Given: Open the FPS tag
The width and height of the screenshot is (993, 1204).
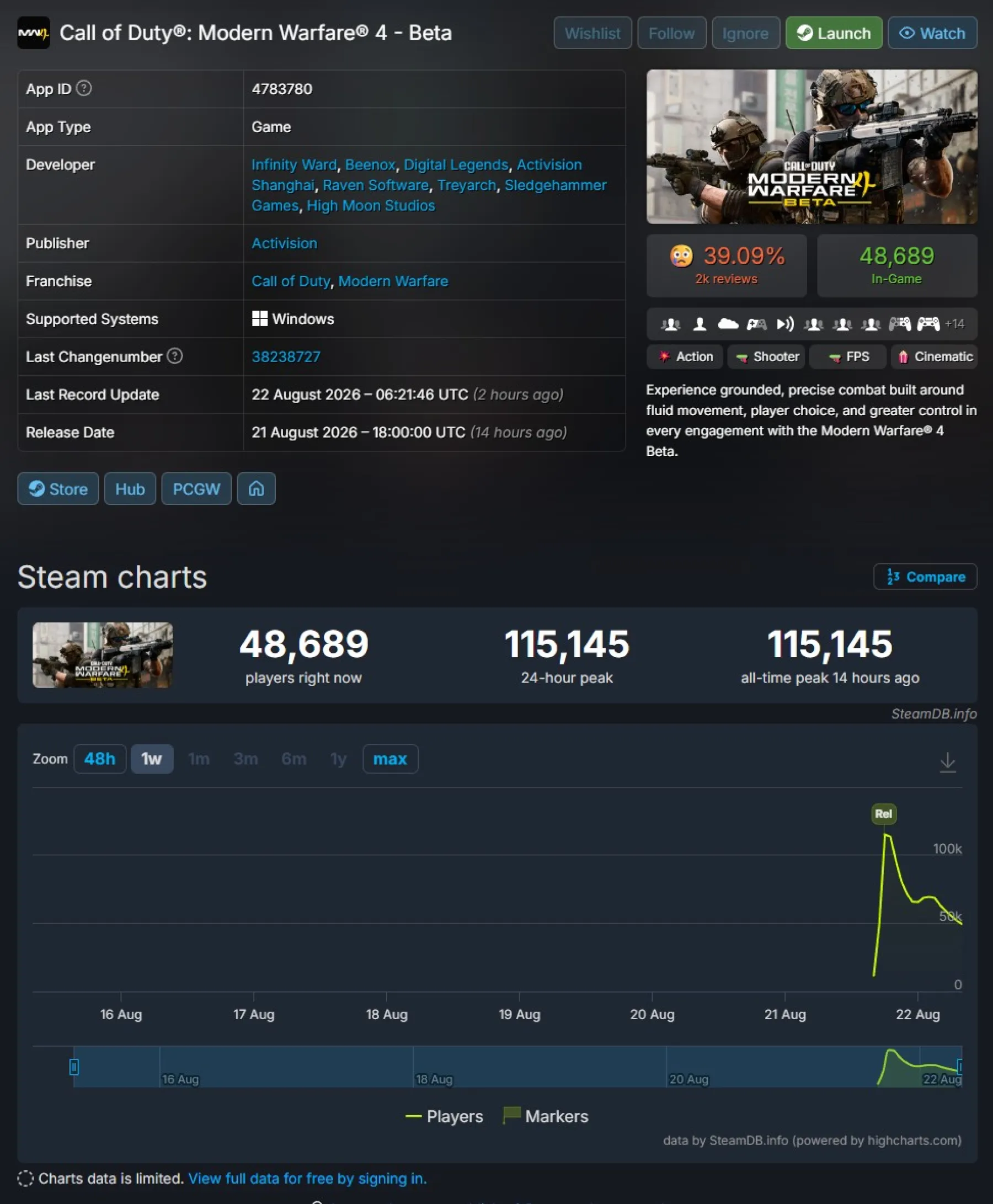Looking at the screenshot, I should point(848,356).
